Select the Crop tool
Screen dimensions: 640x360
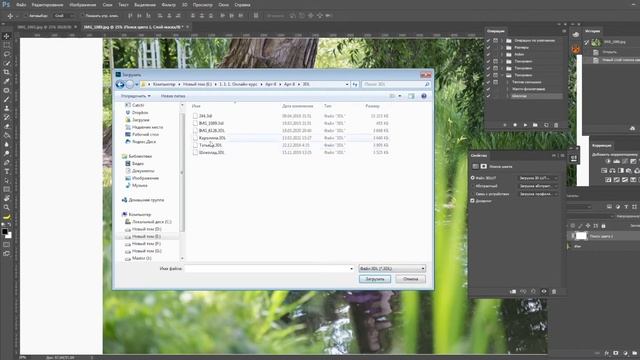point(7,72)
